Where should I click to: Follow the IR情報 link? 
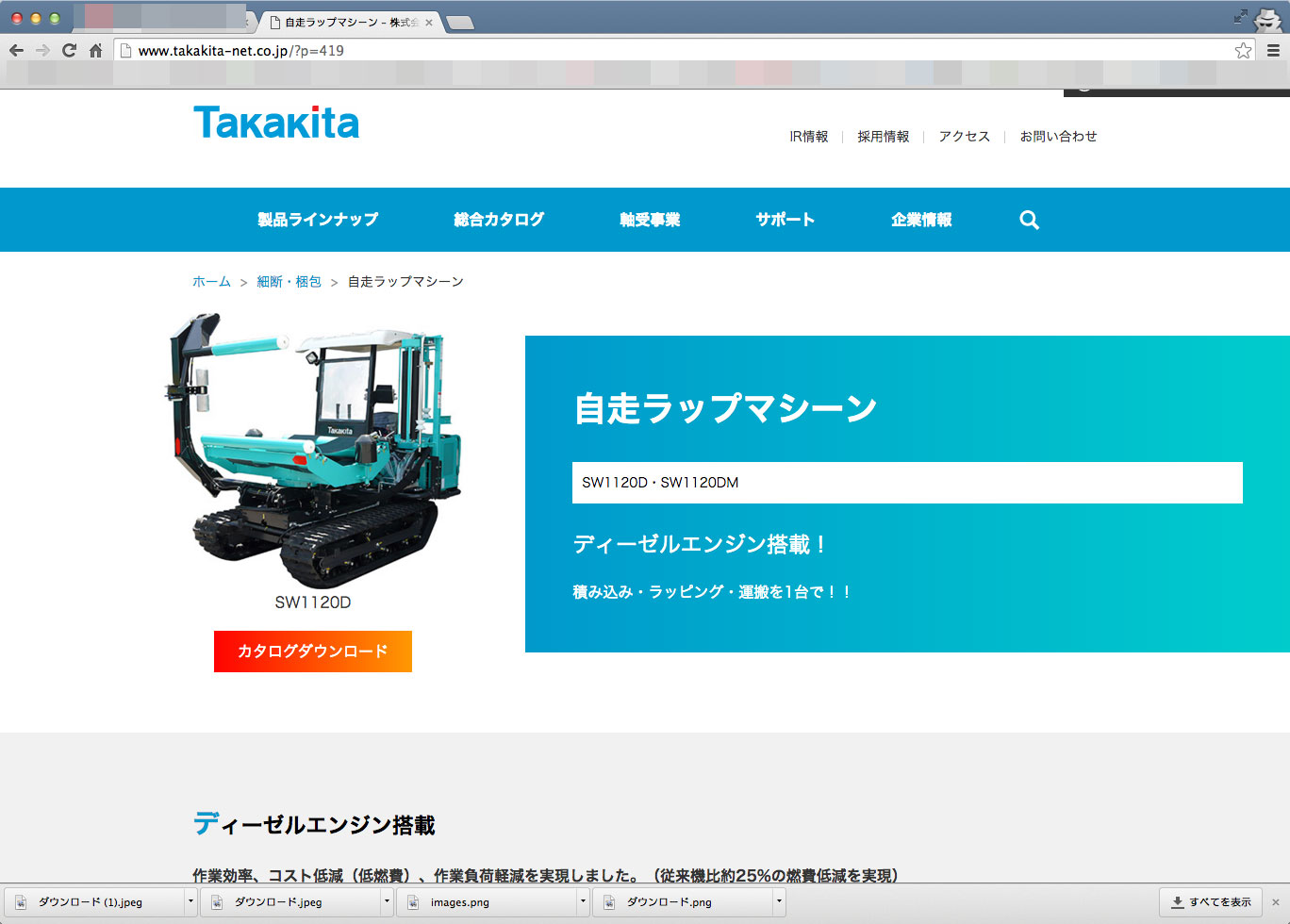[x=809, y=137]
